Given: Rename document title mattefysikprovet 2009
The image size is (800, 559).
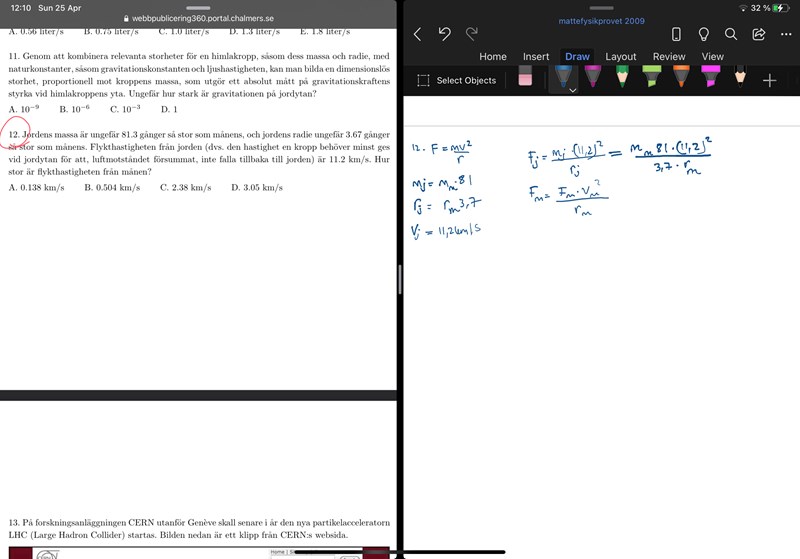Looking at the screenshot, I should point(600,20).
